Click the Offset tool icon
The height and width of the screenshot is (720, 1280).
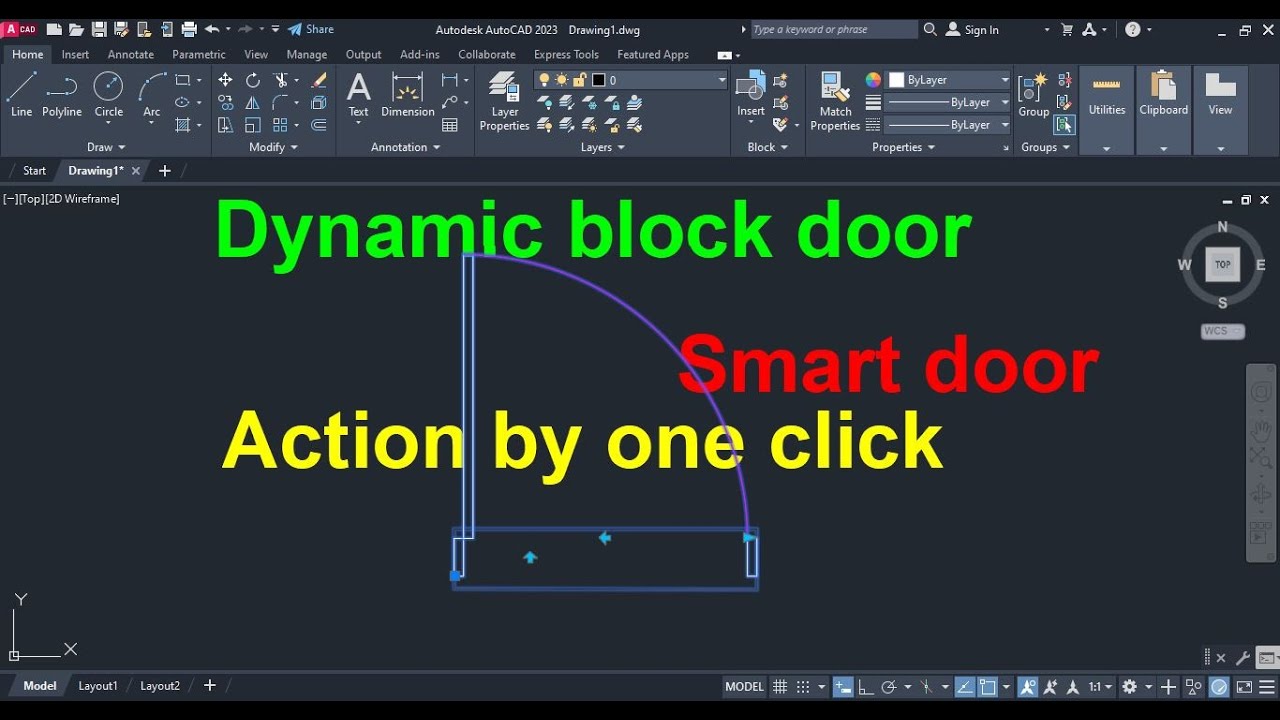tap(319, 125)
